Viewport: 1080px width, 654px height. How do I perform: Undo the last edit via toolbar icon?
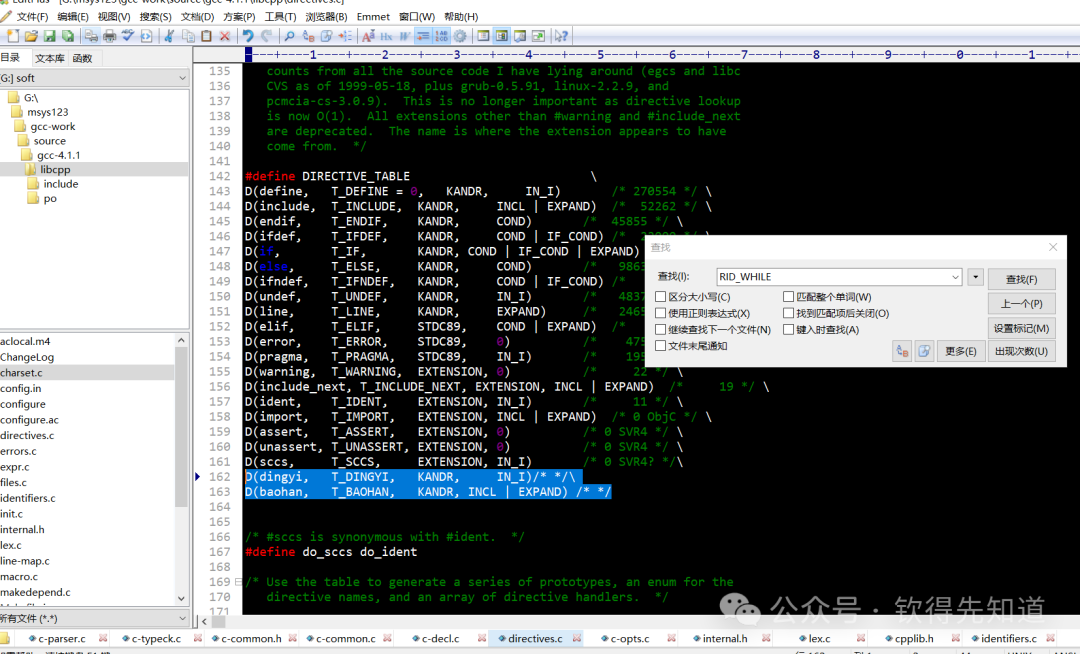(249, 35)
